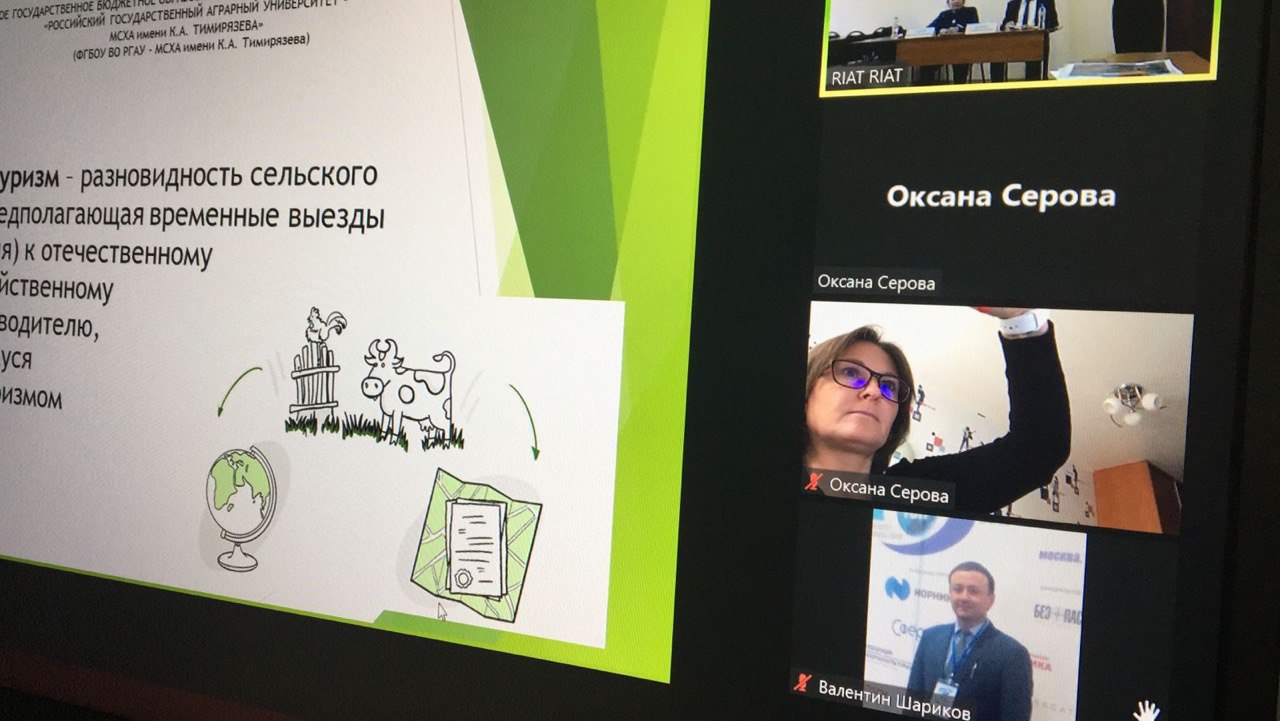Click muted microphone icon beside Оксана Серова
The image size is (1280, 721).
(814, 482)
